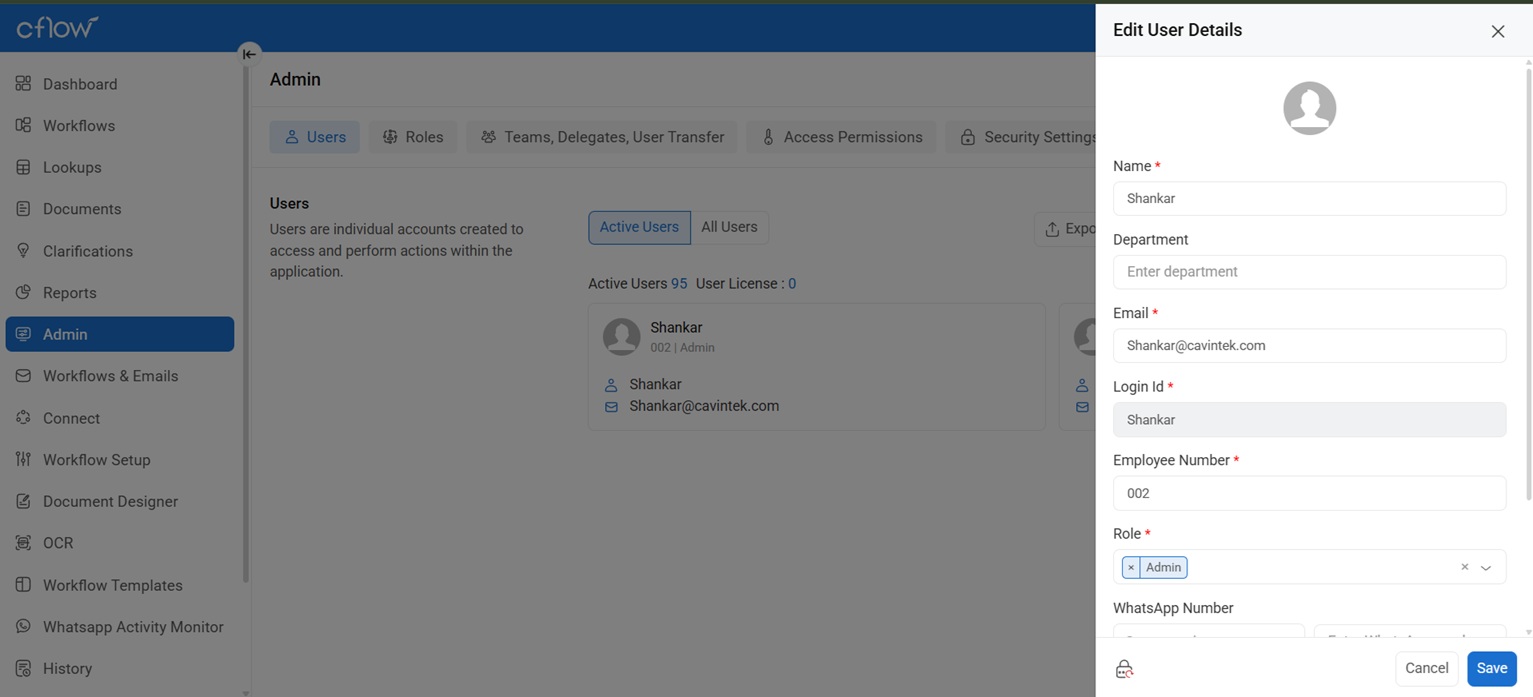
Task: Cancel editing user details
Action: pyautogui.click(x=1426, y=668)
